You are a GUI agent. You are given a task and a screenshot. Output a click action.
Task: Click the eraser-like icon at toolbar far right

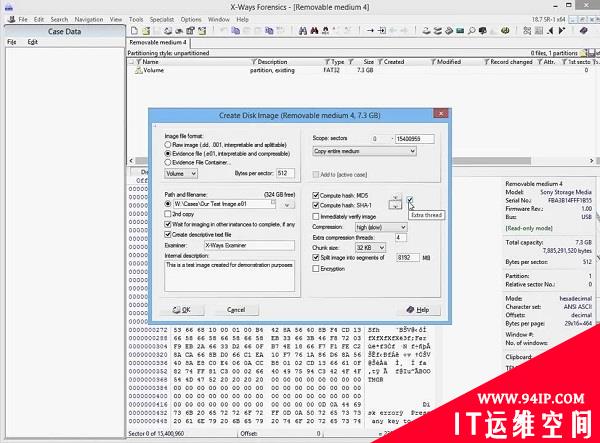click(x=583, y=31)
